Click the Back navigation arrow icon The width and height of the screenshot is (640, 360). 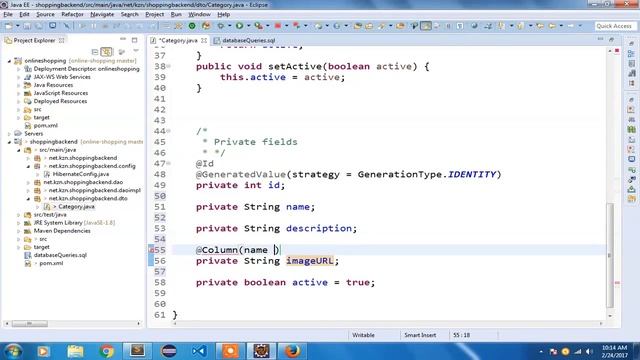[x=552, y=26]
